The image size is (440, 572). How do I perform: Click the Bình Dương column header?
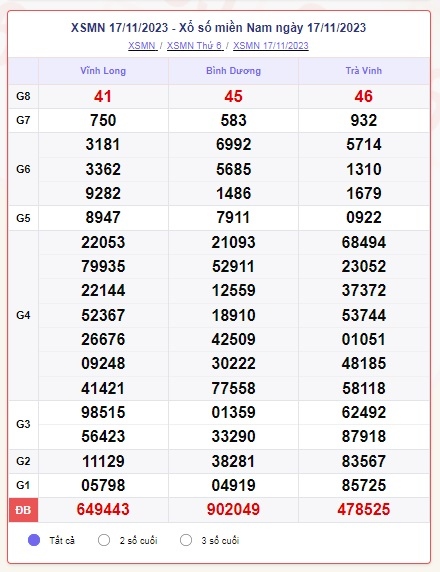(233, 71)
